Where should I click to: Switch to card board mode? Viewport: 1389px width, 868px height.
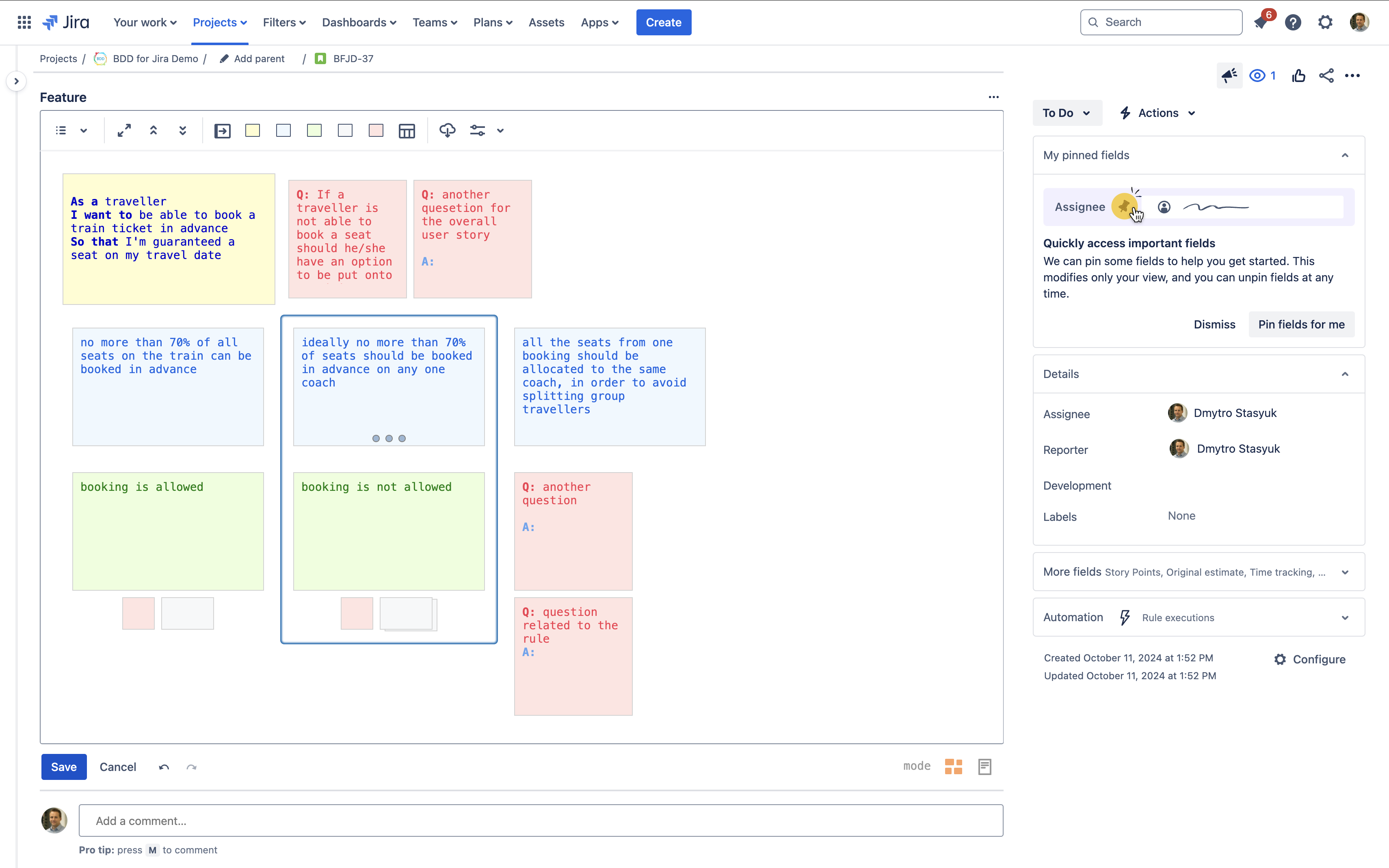coord(953,767)
